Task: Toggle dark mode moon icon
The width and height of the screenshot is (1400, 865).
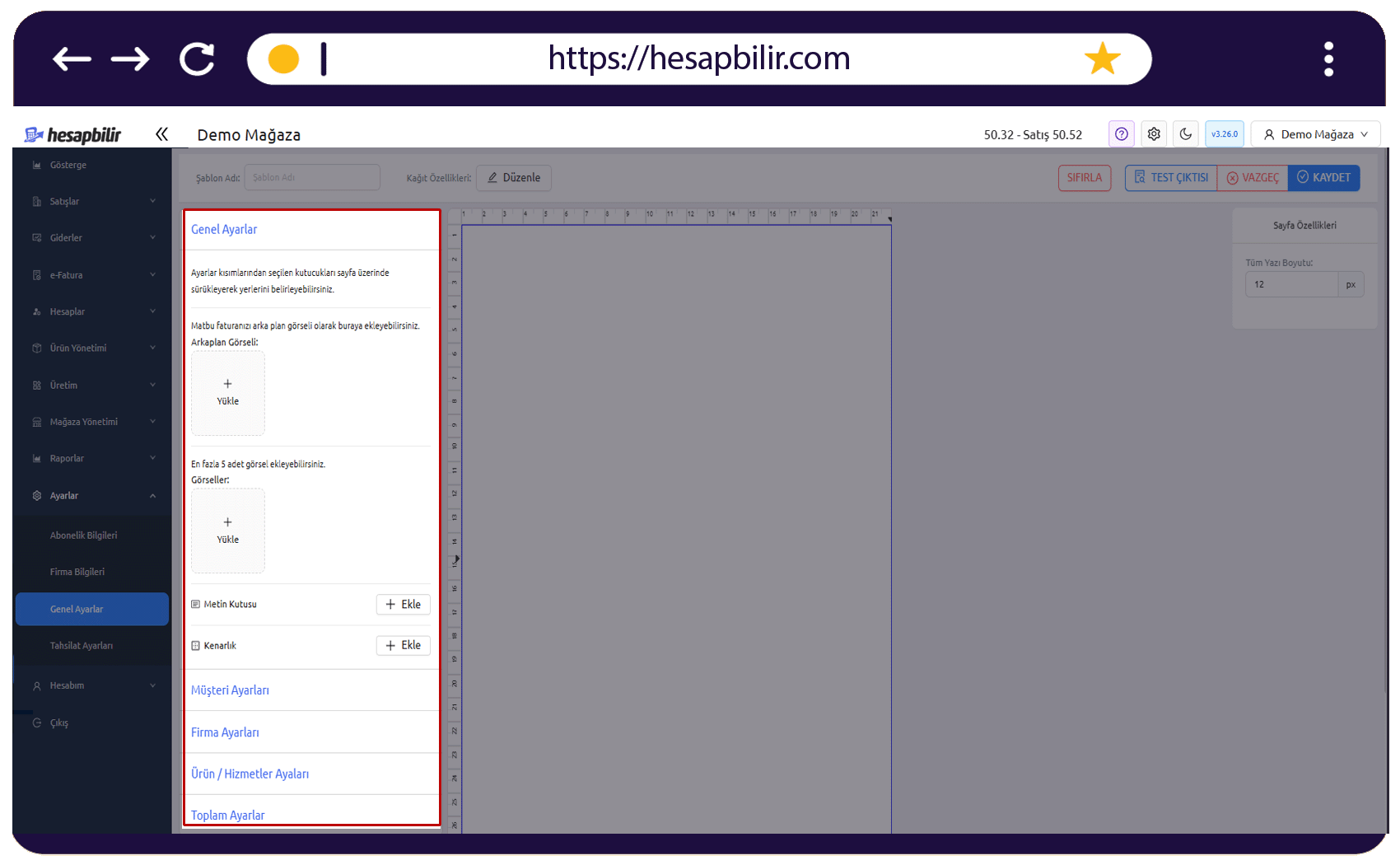Action: pos(1185,133)
